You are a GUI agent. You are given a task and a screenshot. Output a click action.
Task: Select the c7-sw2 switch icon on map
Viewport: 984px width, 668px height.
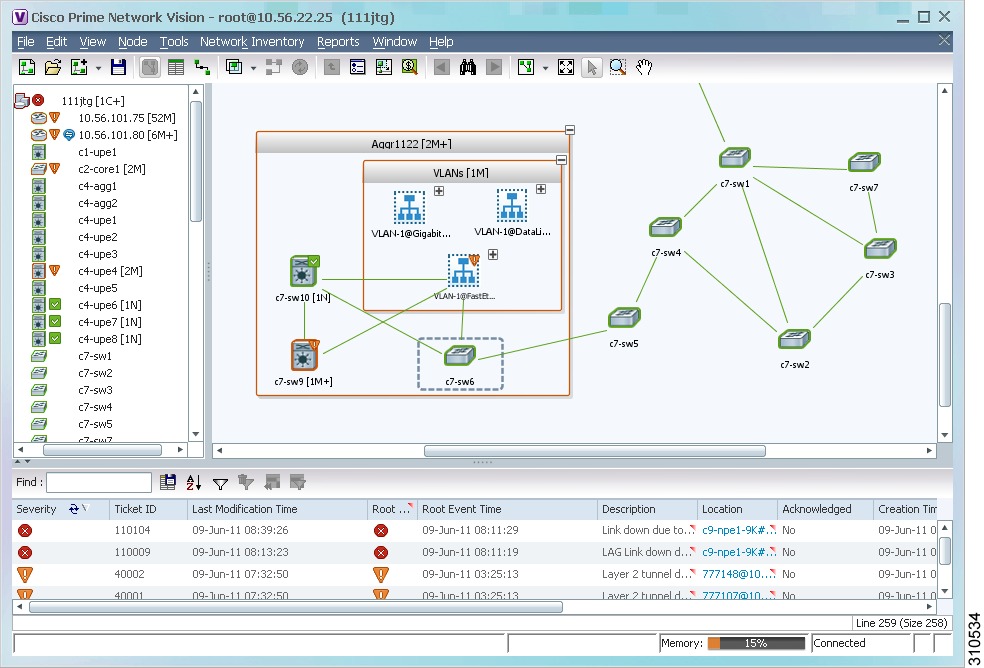point(794,339)
